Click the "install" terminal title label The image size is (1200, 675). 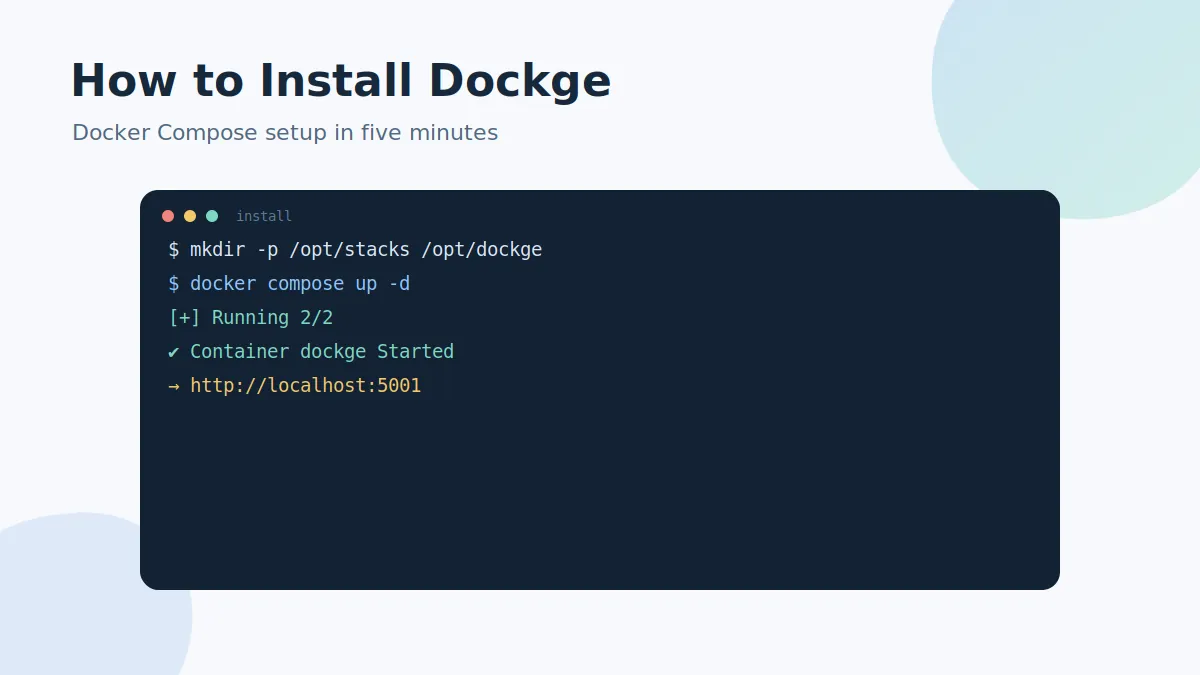pos(264,216)
